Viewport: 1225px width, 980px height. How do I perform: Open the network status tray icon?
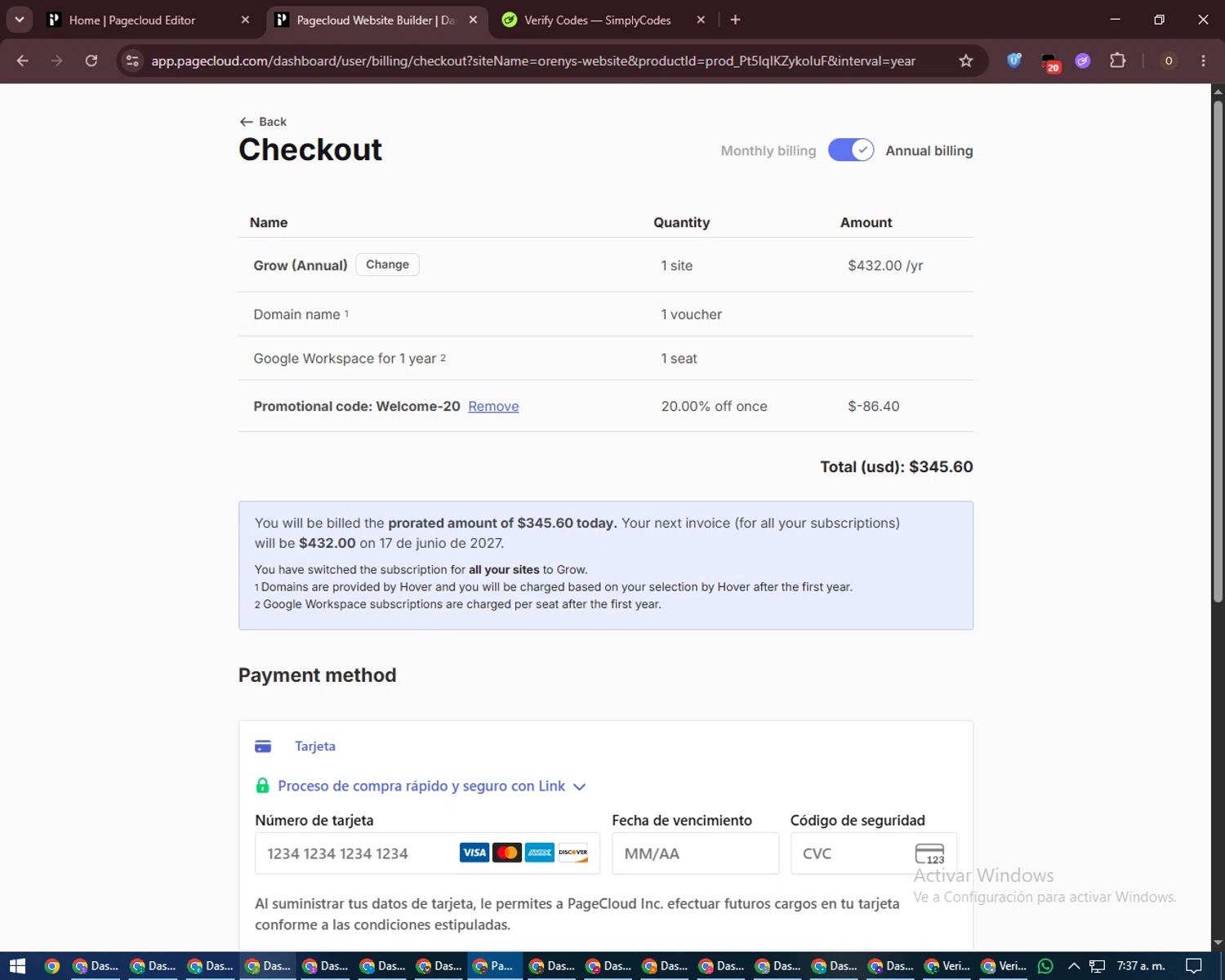tap(1097, 966)
